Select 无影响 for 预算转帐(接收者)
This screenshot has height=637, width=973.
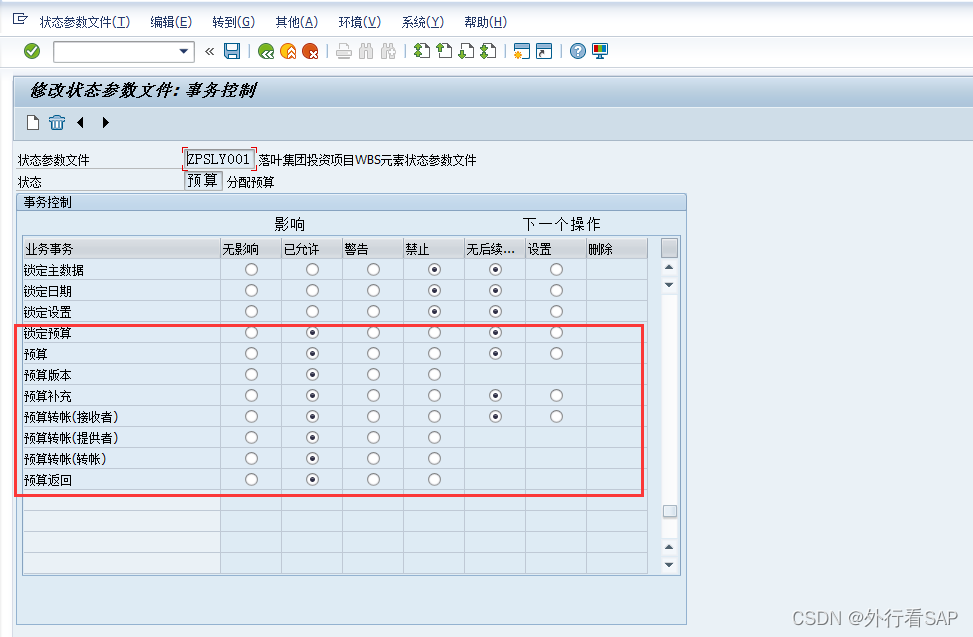pyautogui.click(x=251, y=417)
